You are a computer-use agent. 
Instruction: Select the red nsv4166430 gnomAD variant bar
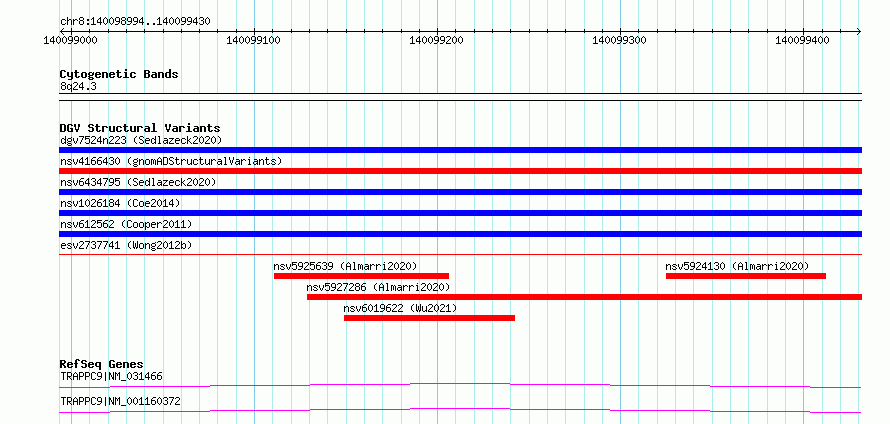460,171
